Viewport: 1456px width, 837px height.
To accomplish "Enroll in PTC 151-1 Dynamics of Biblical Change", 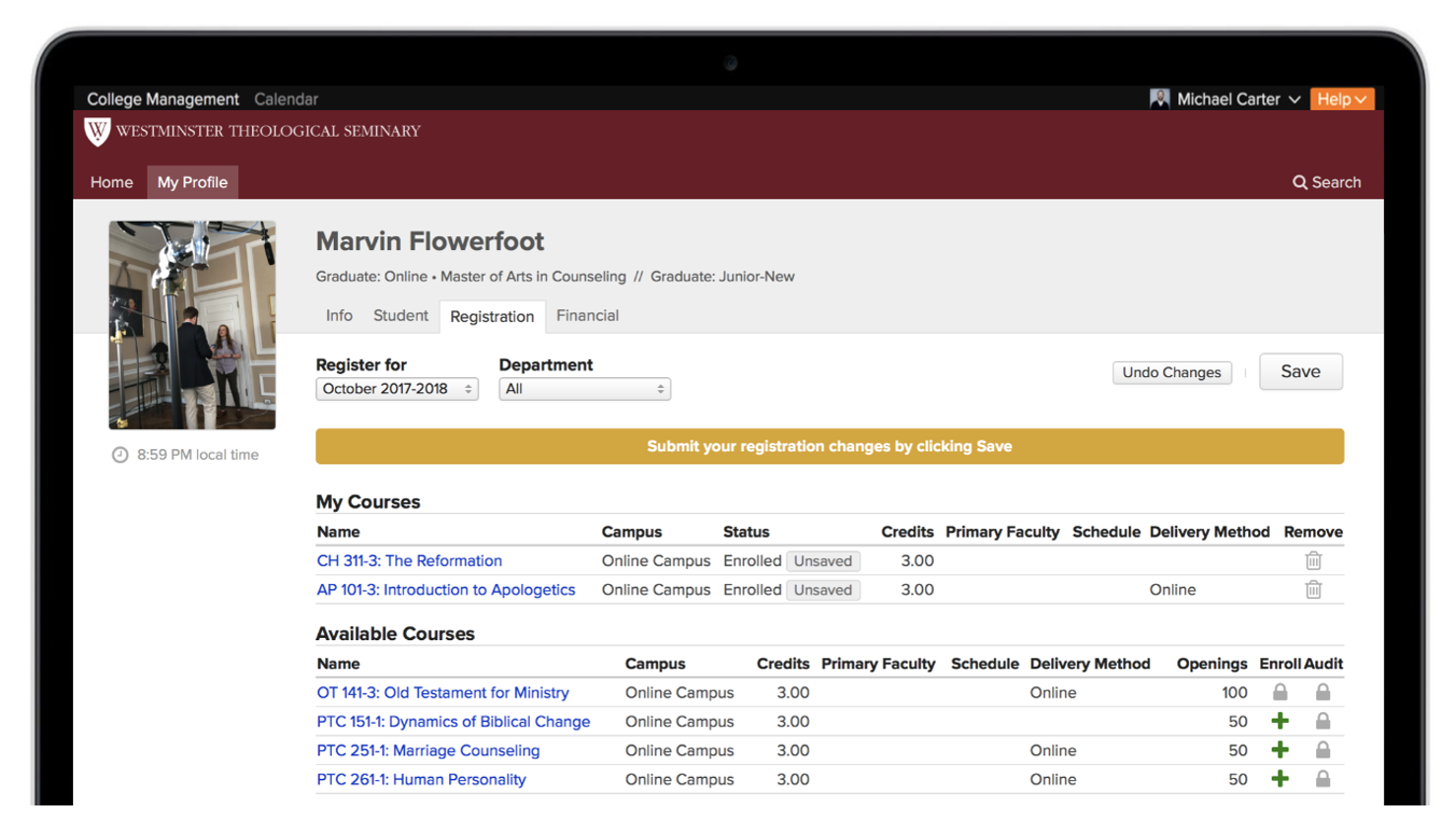I will (1280, 721).
